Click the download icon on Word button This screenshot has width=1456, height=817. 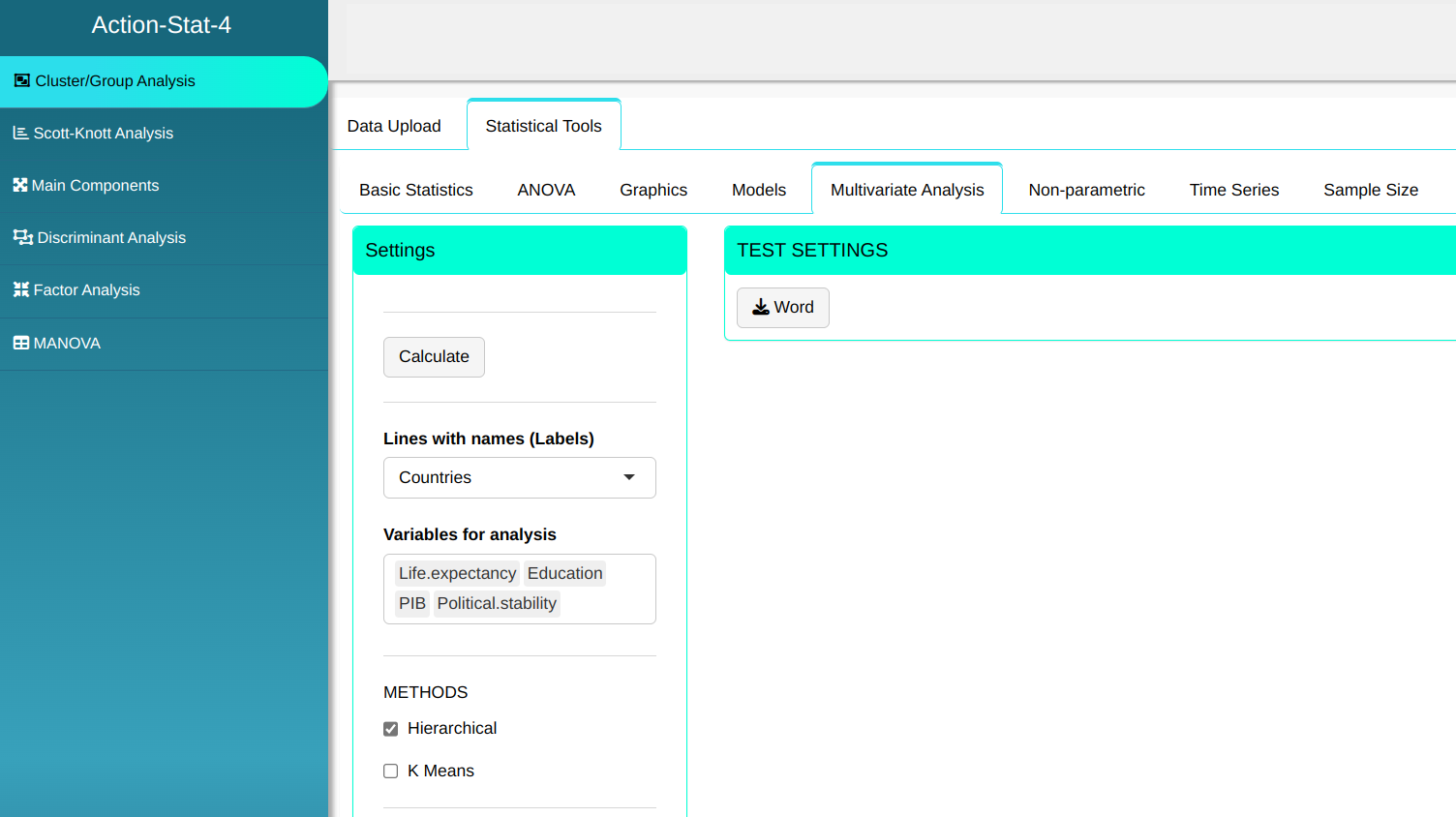761,308
